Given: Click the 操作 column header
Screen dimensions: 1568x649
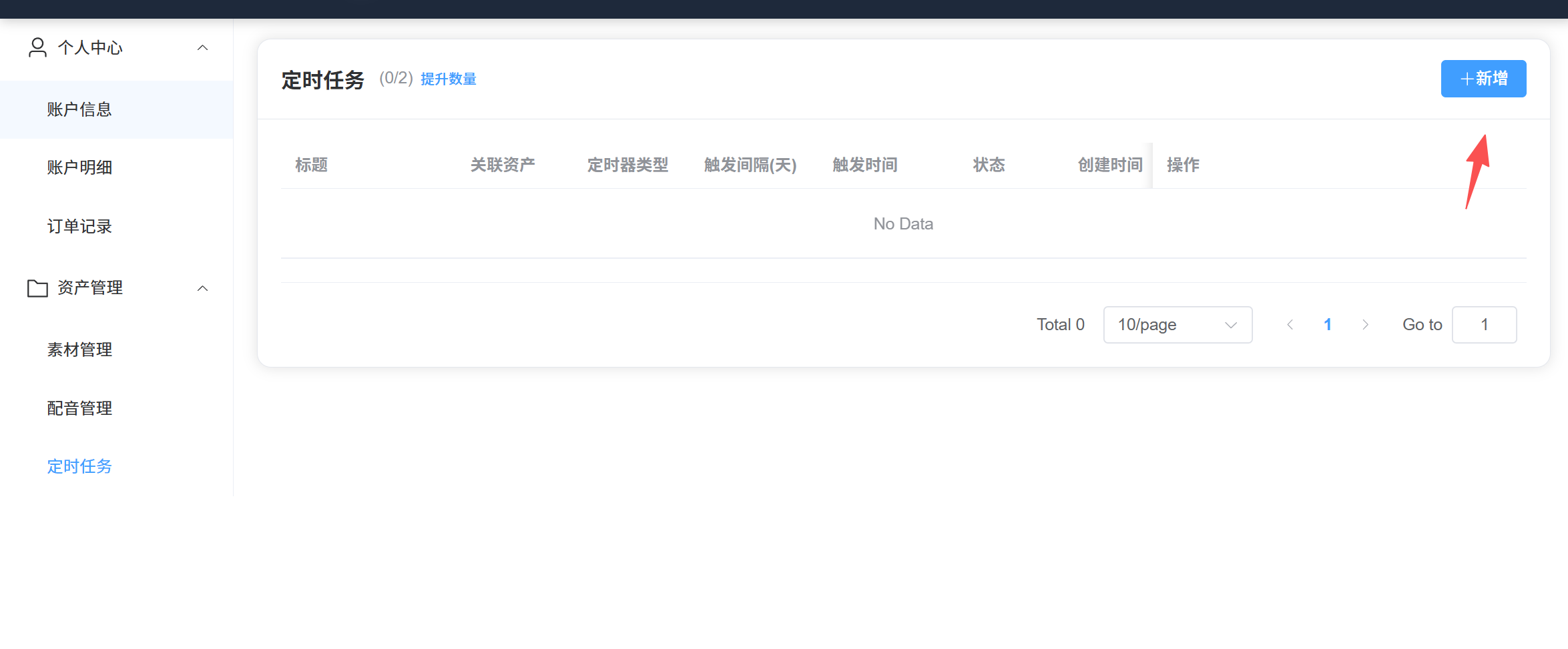Looking at the screenshot, I should tap(1183, 165).
